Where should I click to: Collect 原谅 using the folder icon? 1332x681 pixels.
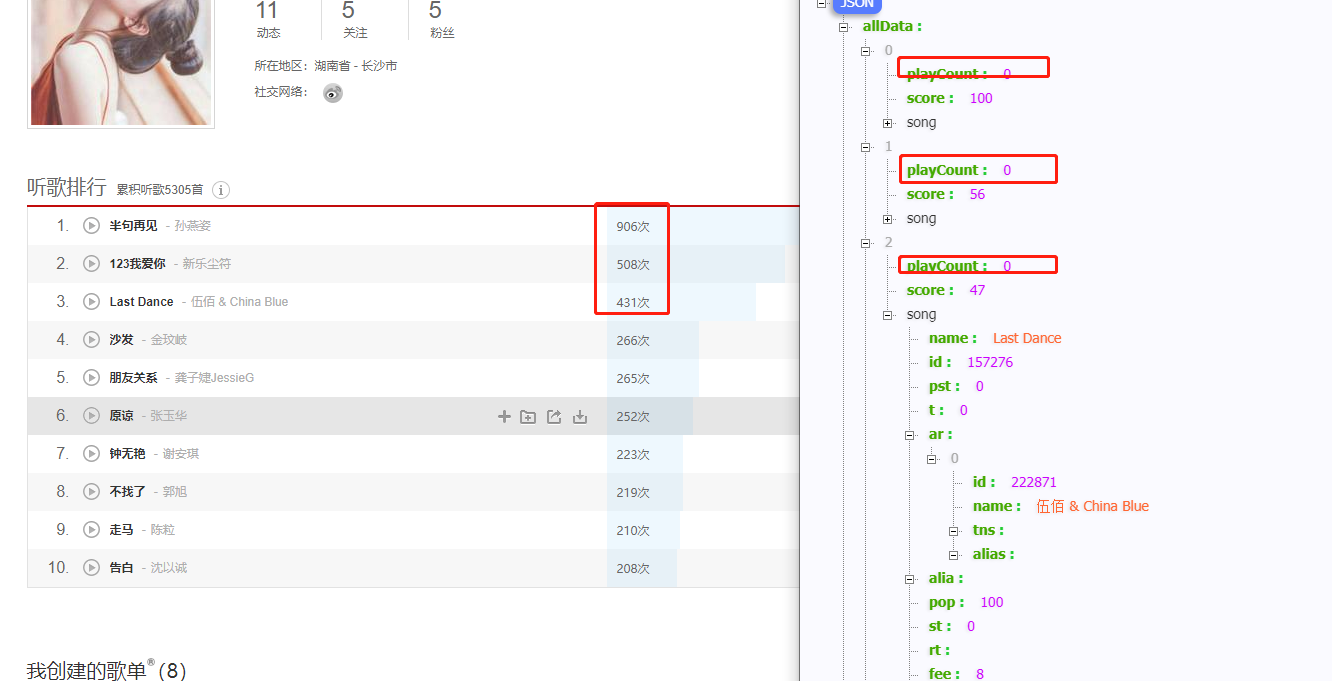point(528,417)
